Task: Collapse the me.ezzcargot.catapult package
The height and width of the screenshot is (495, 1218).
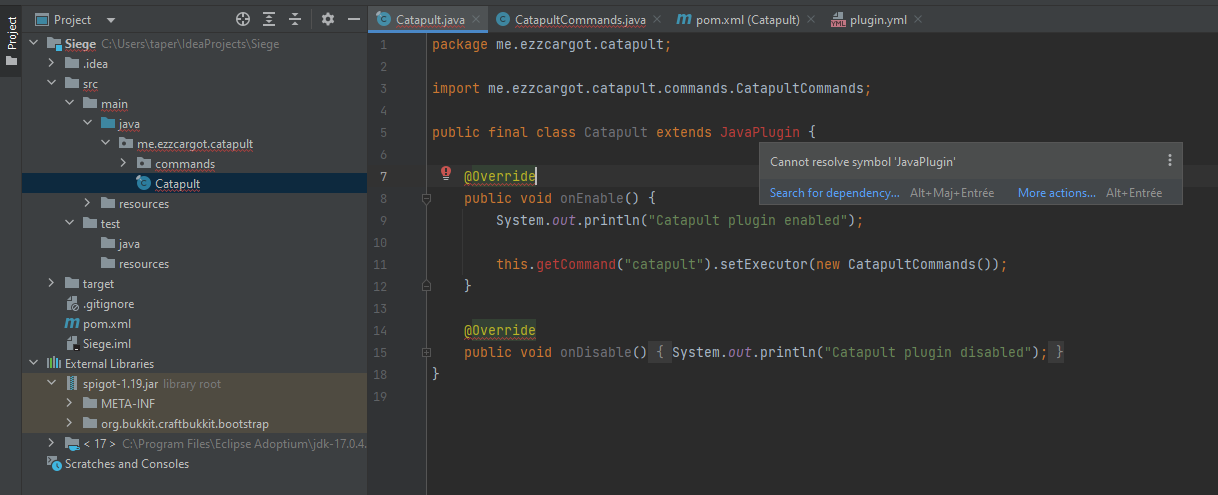Action: (x=106, y=144)
